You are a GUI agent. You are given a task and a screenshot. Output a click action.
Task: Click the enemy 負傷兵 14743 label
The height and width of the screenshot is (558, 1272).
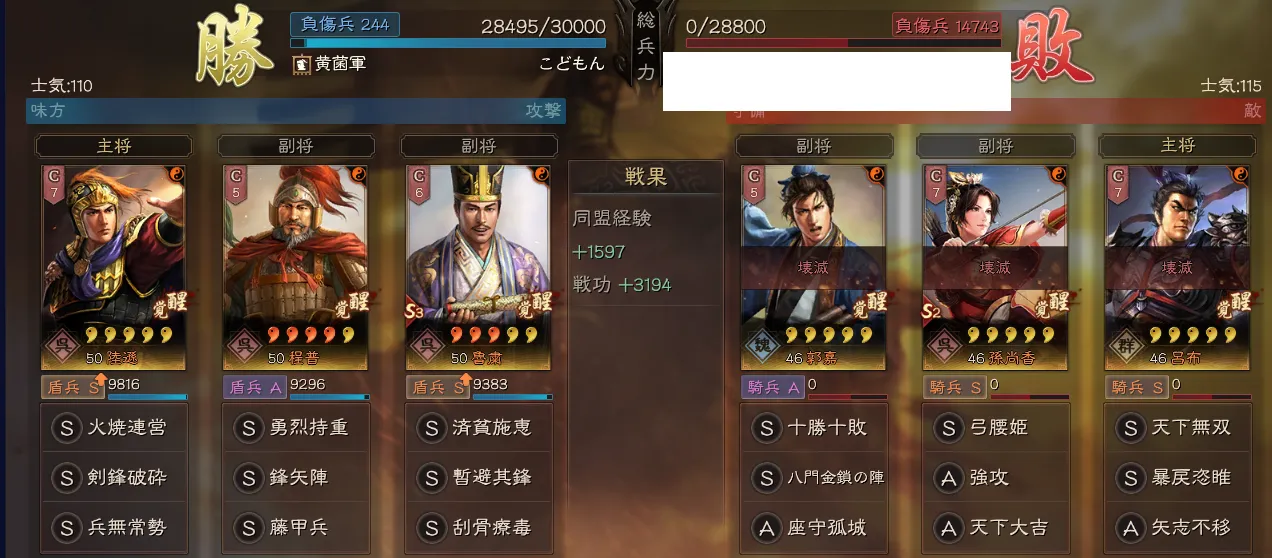click(946, 26)
